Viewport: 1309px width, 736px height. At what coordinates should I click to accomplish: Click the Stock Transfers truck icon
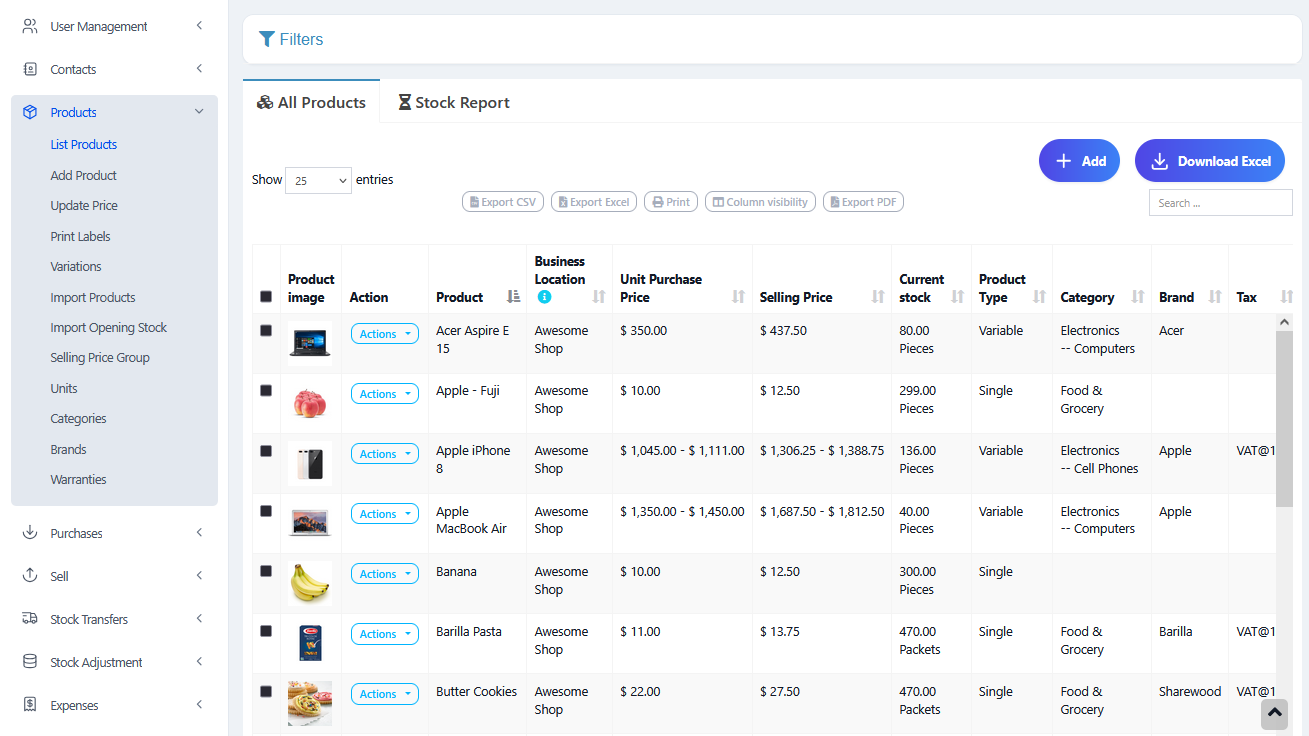(x=29, y=618)
